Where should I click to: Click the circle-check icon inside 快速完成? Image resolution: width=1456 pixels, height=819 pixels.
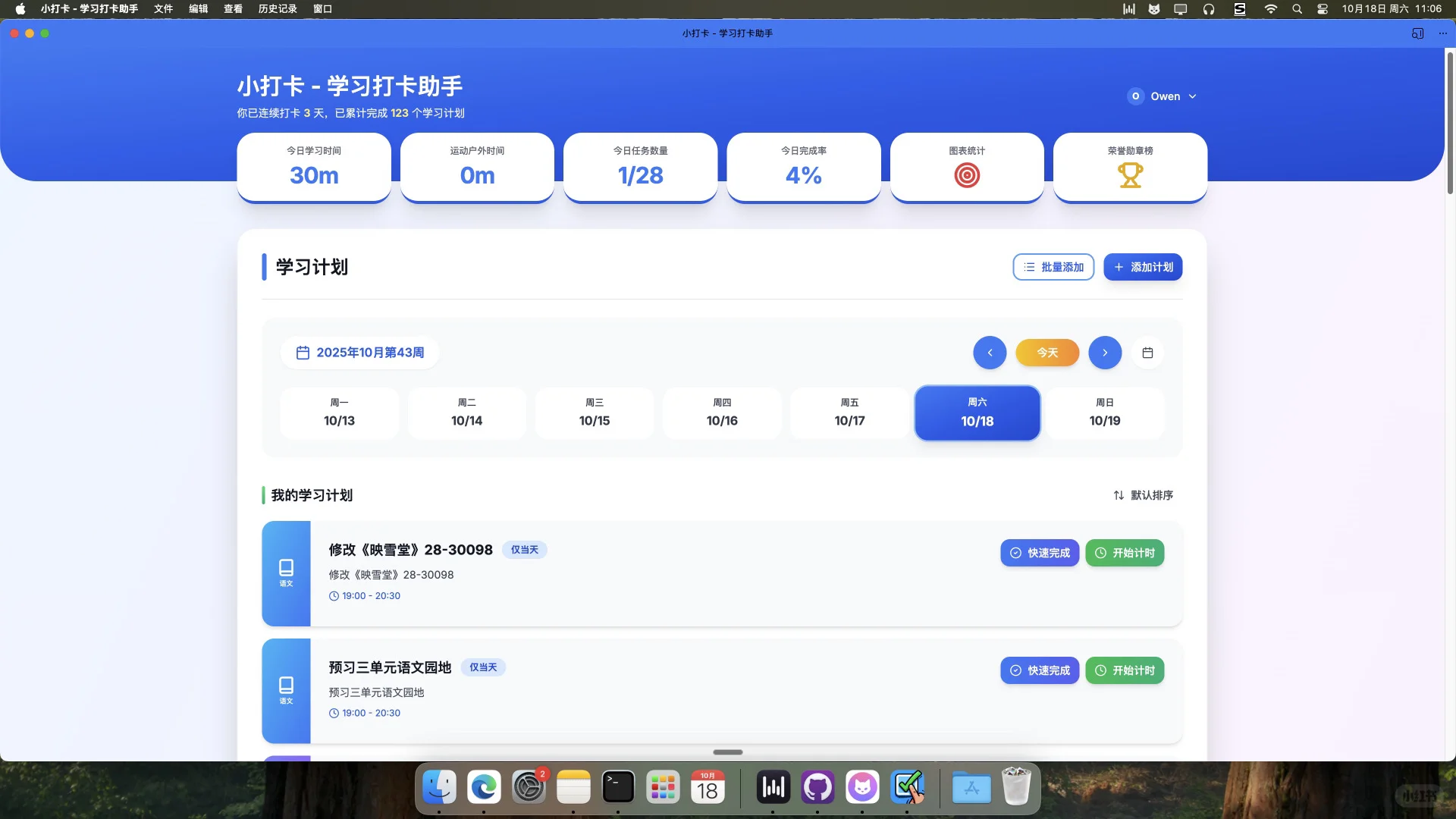(x=1015, y=553)
